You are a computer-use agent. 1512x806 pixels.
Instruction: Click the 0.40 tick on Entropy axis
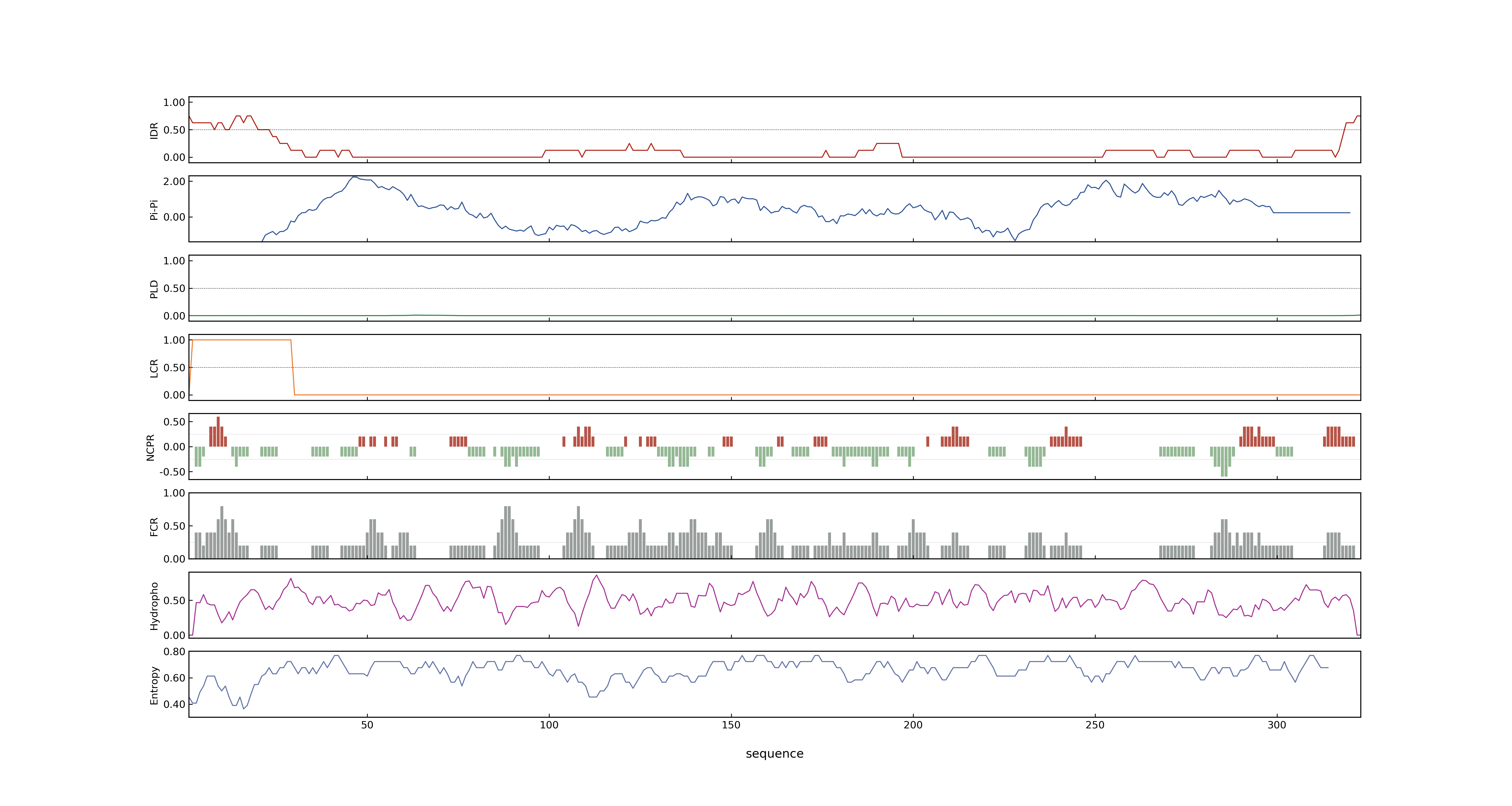pyautogui.click(x=174, y=704)
